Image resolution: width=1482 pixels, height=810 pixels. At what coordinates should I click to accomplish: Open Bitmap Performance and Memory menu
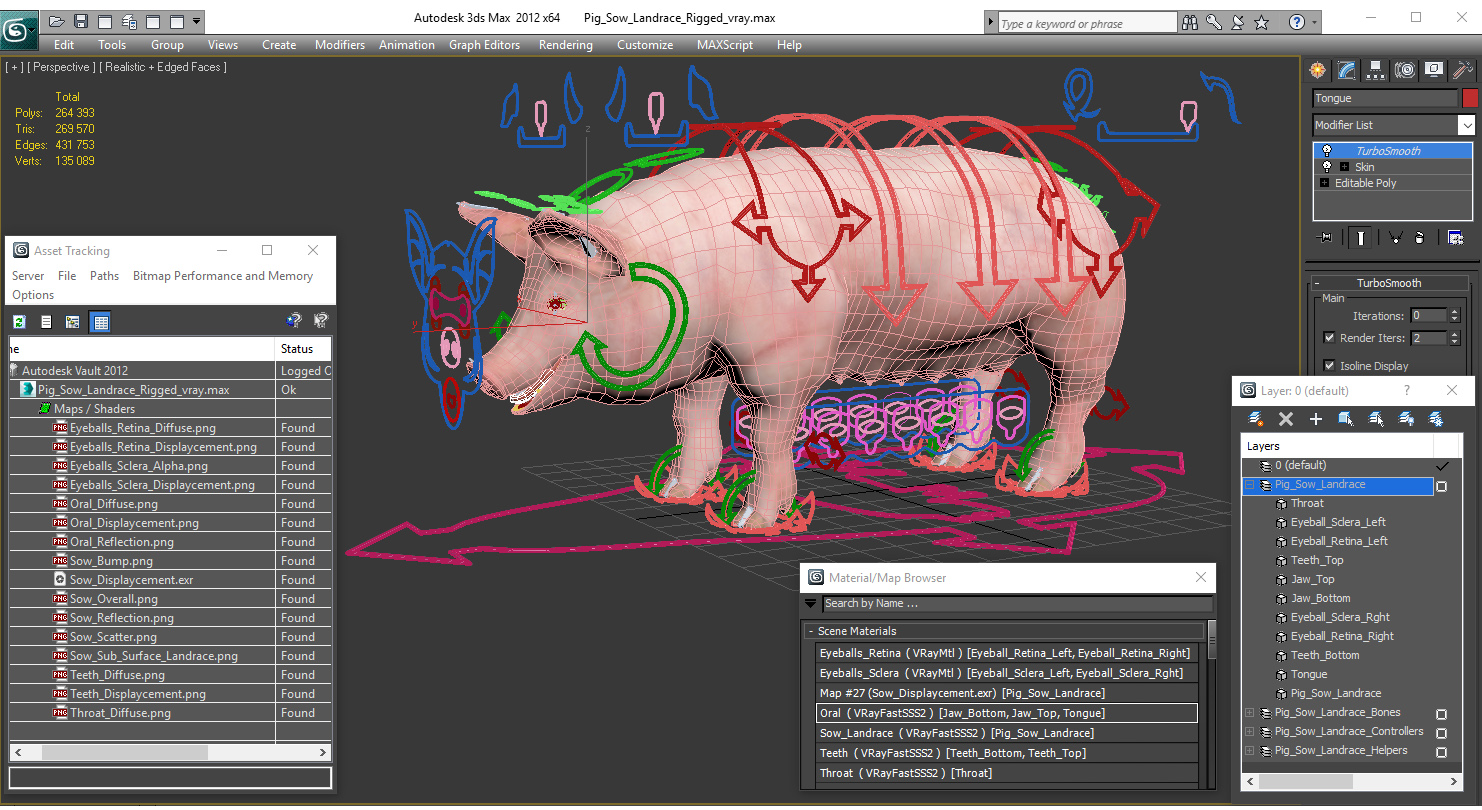223,276
